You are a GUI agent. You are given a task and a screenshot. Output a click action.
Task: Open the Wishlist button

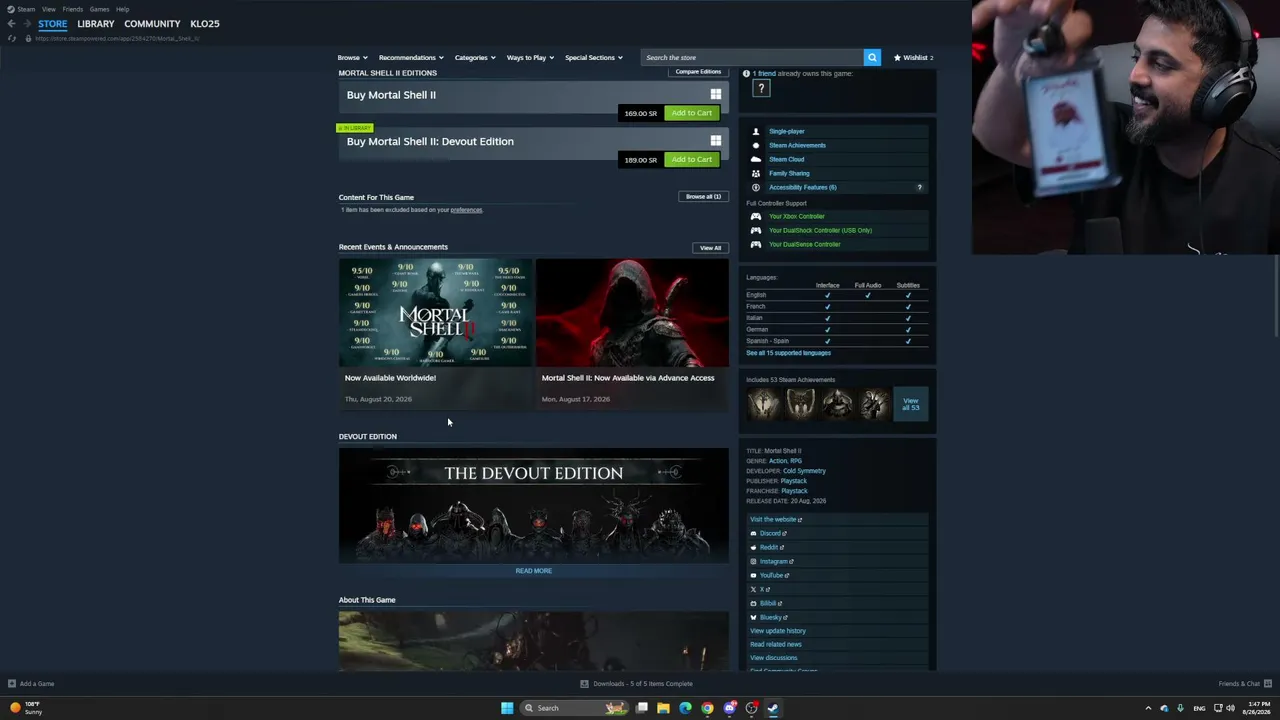click(x=913, y=58)
